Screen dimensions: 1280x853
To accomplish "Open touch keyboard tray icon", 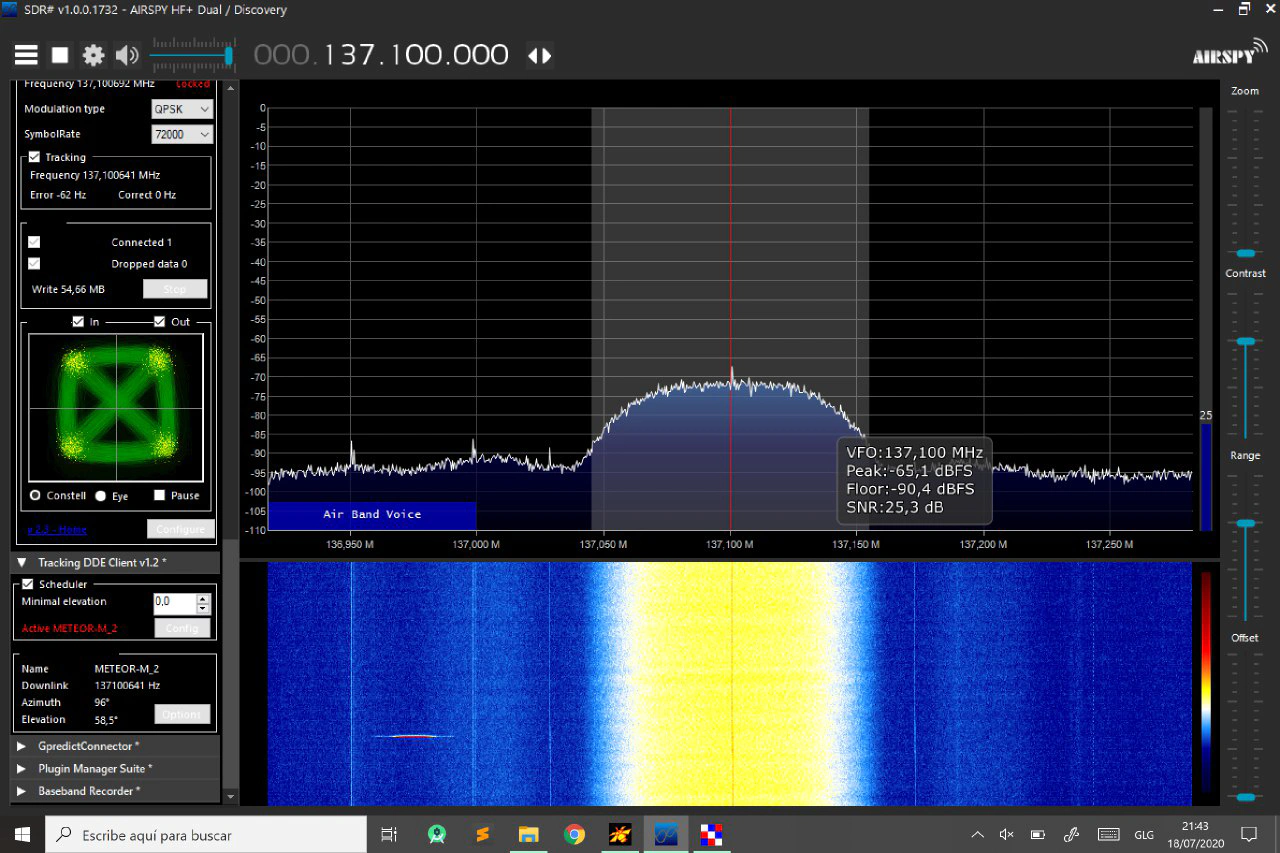I will click(x=1108, y=835).
